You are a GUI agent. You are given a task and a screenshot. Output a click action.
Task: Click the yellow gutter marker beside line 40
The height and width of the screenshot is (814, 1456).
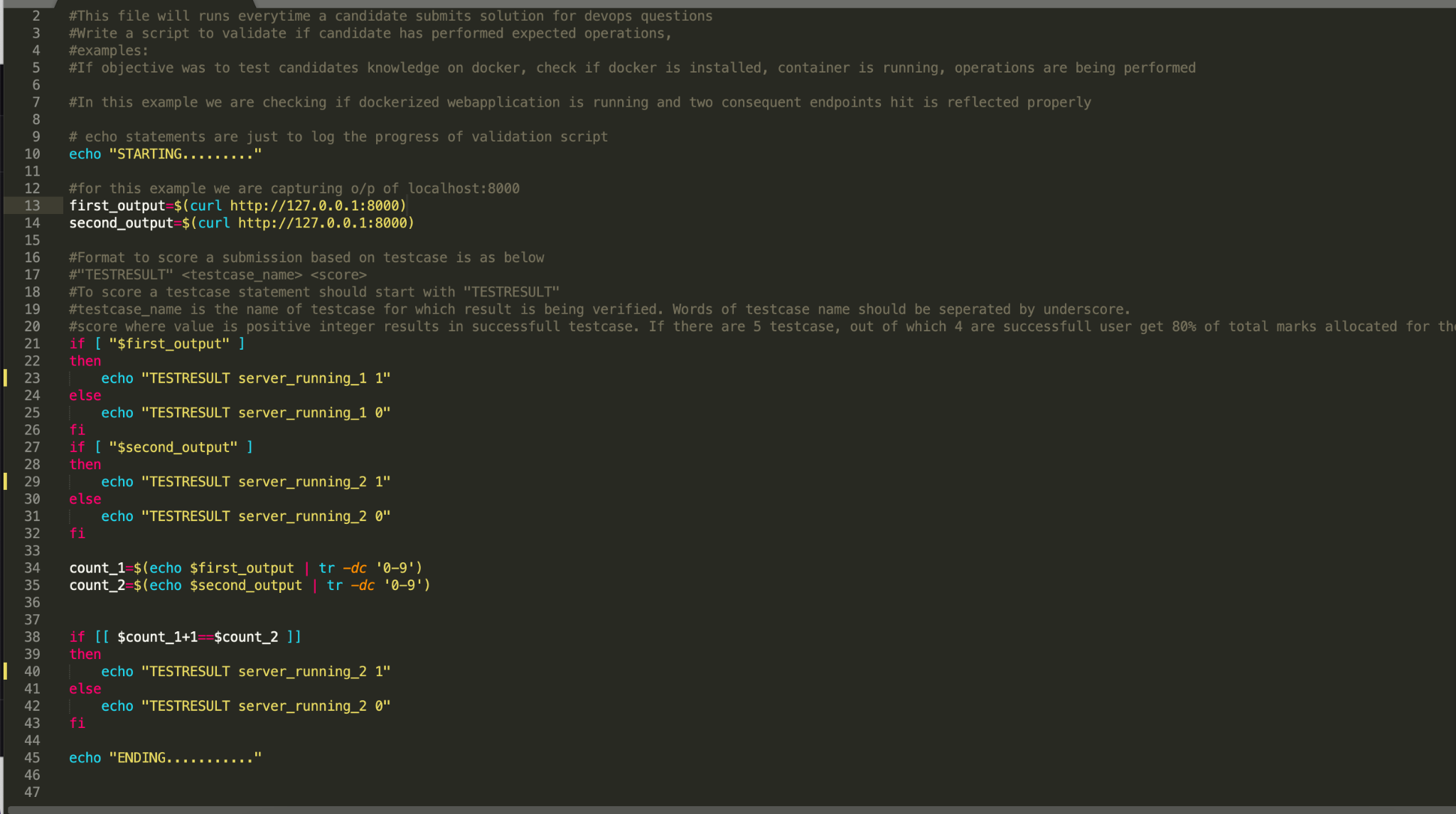(6, 671)
